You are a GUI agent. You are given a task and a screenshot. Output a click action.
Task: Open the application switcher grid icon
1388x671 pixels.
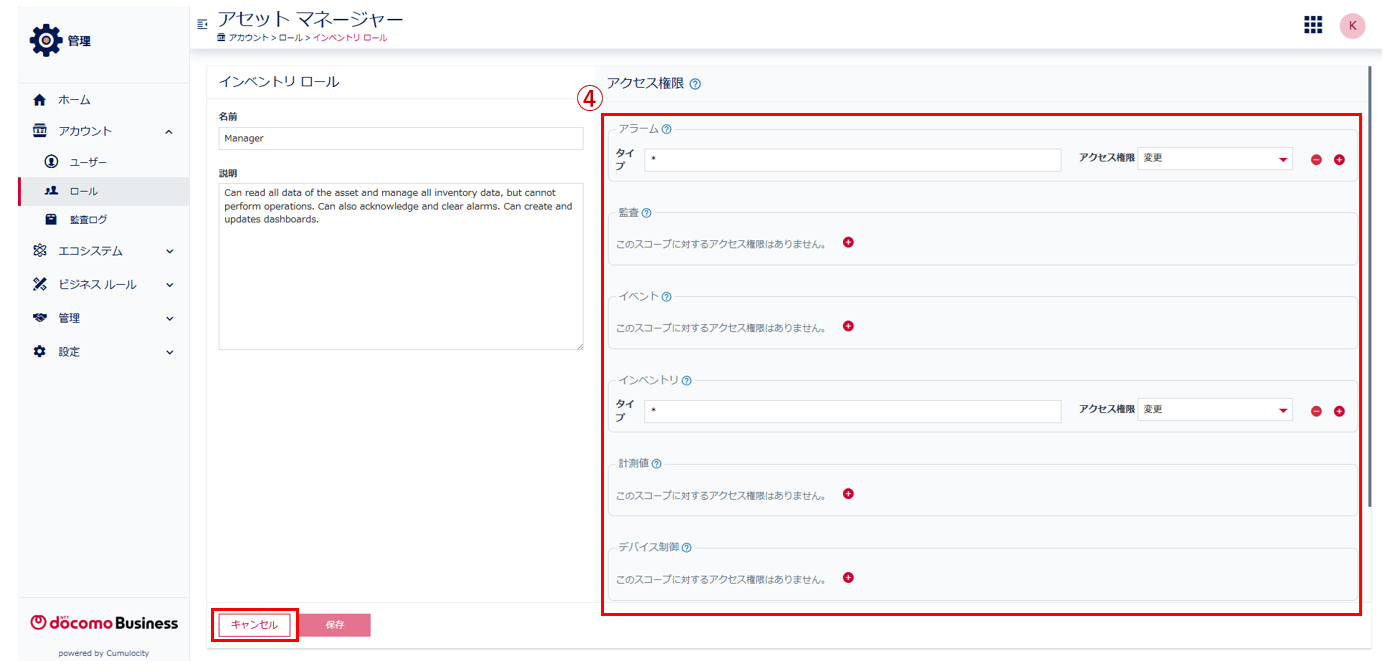pos(1313,25)
